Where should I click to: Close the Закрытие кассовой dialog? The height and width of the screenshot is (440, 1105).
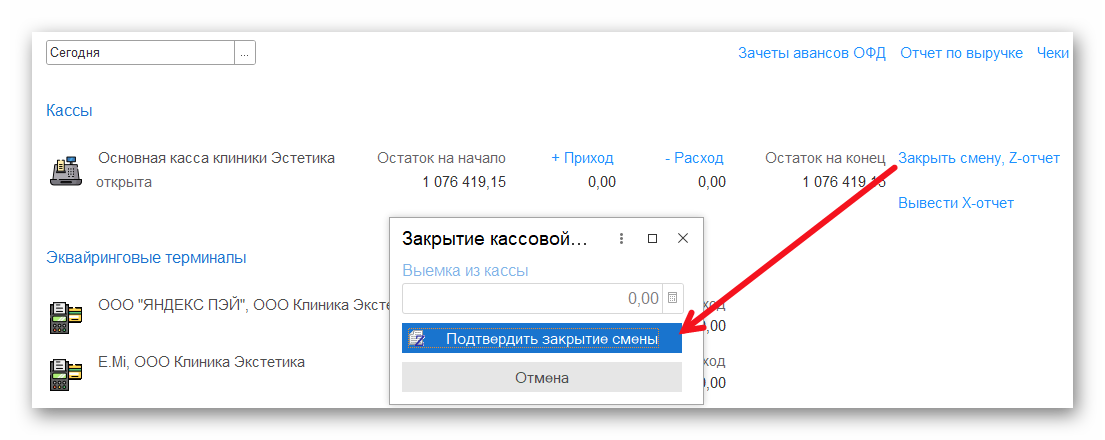[682, 239]
